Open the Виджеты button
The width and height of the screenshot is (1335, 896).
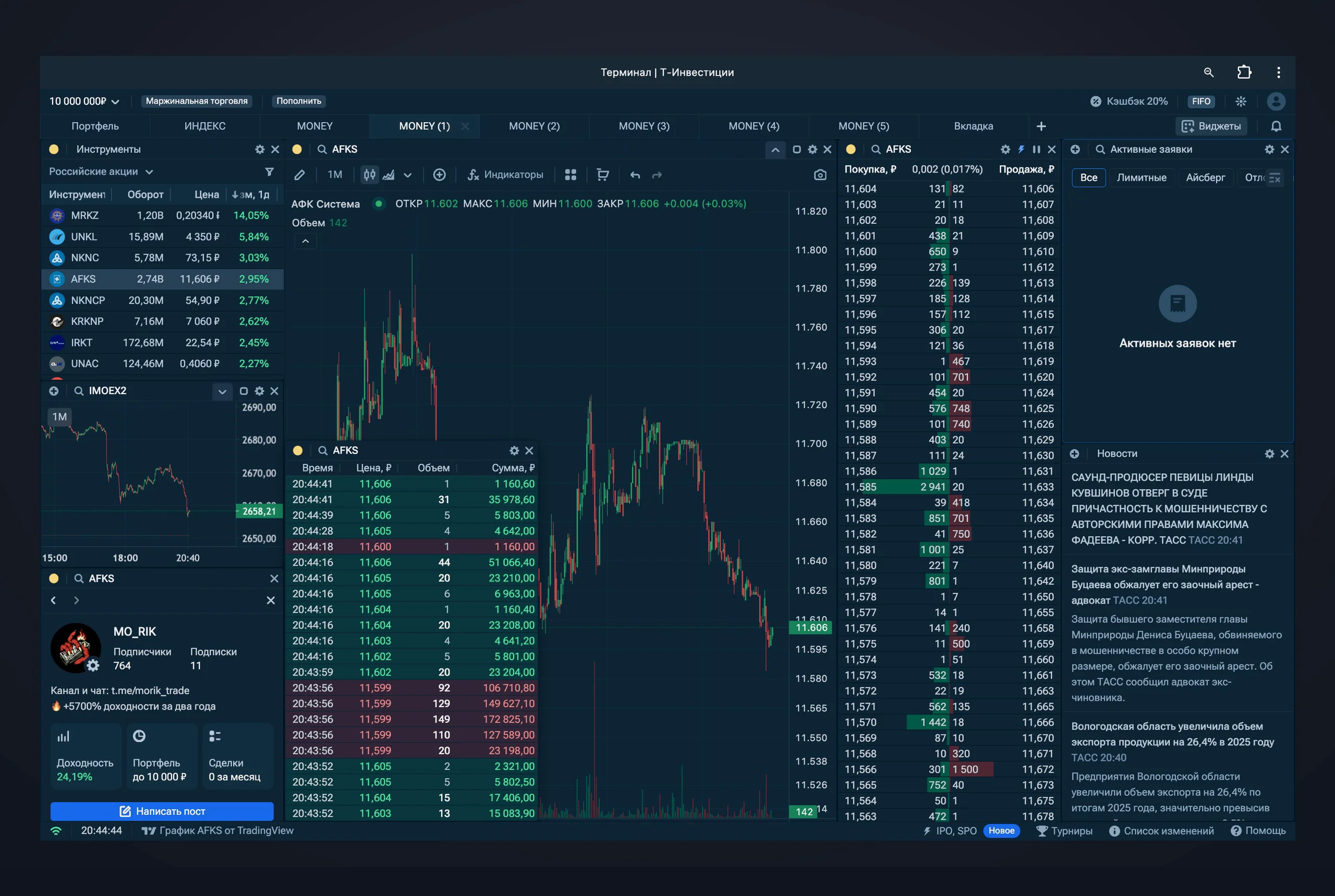pos(1211,126)
